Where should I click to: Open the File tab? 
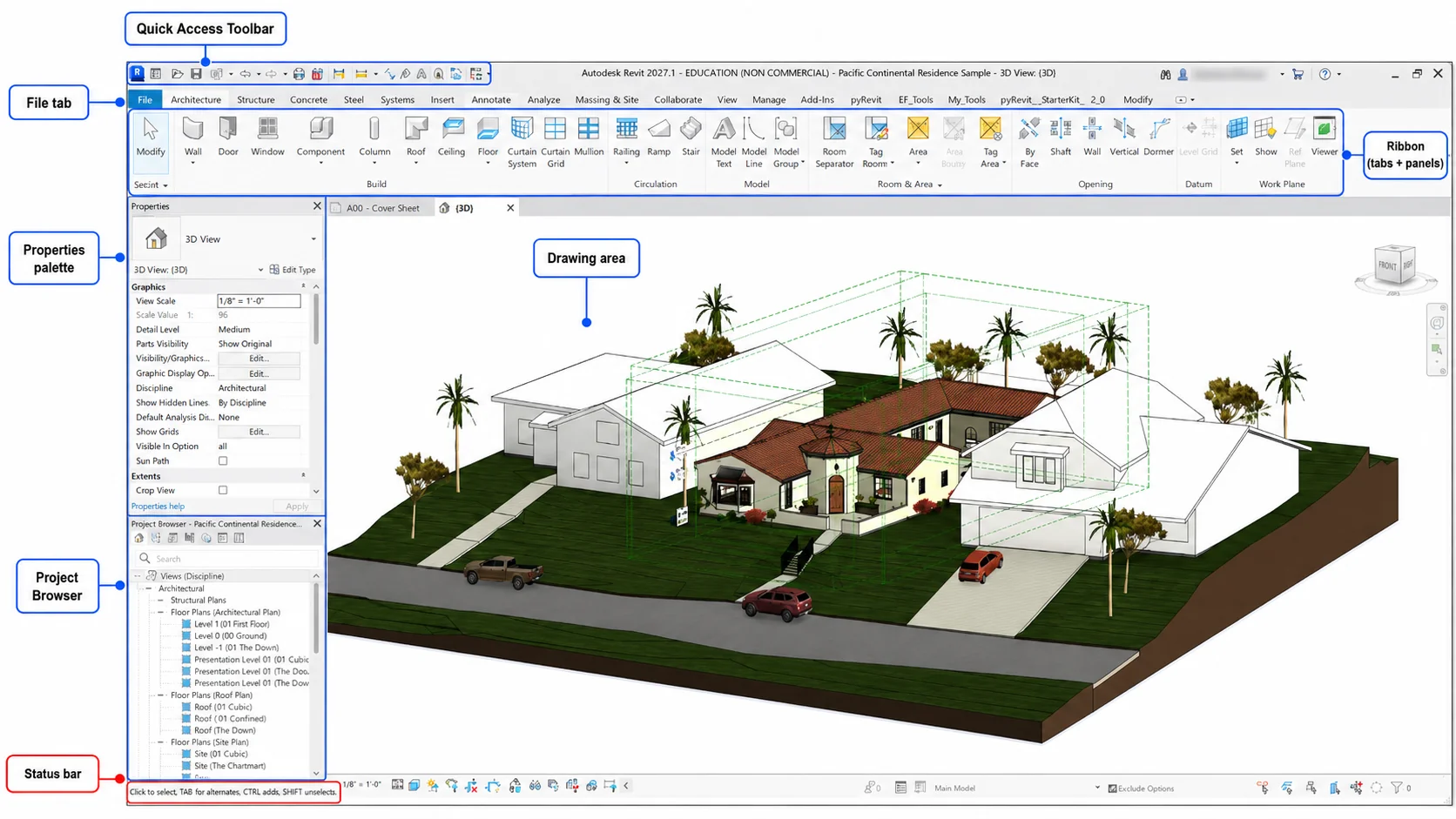[145, 100]
